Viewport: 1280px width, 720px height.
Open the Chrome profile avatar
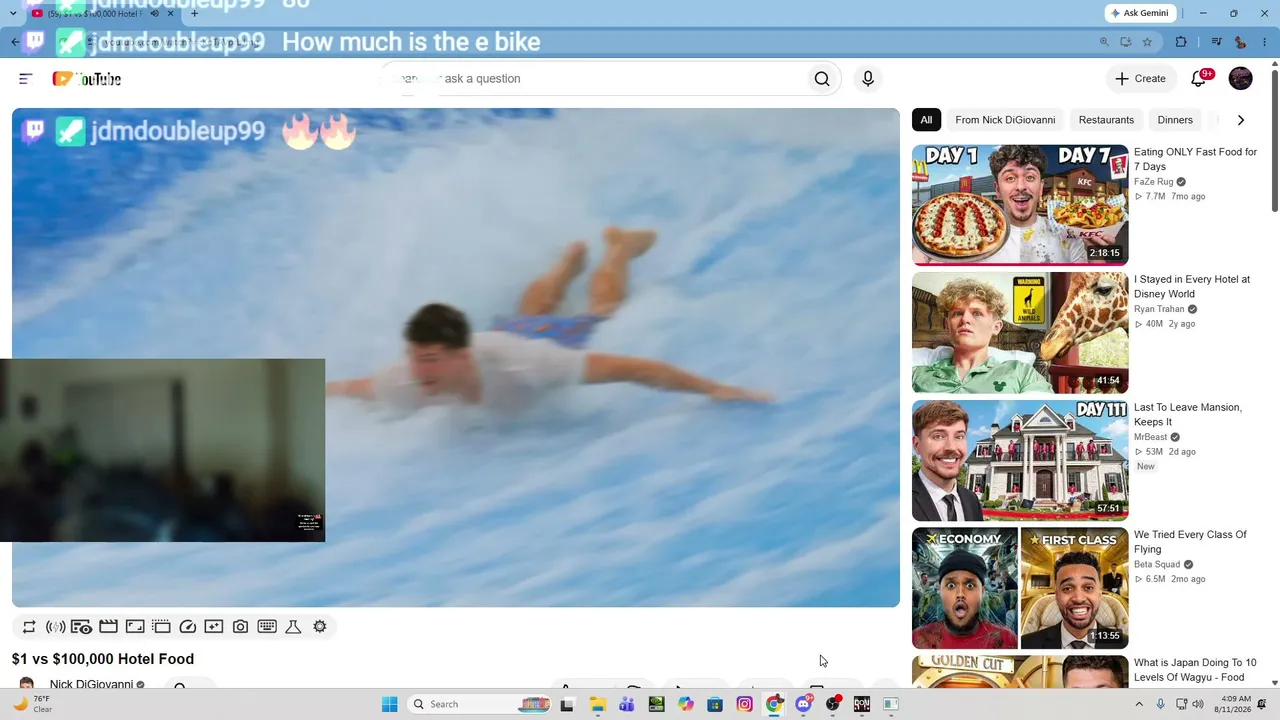tap(1240, 42)
